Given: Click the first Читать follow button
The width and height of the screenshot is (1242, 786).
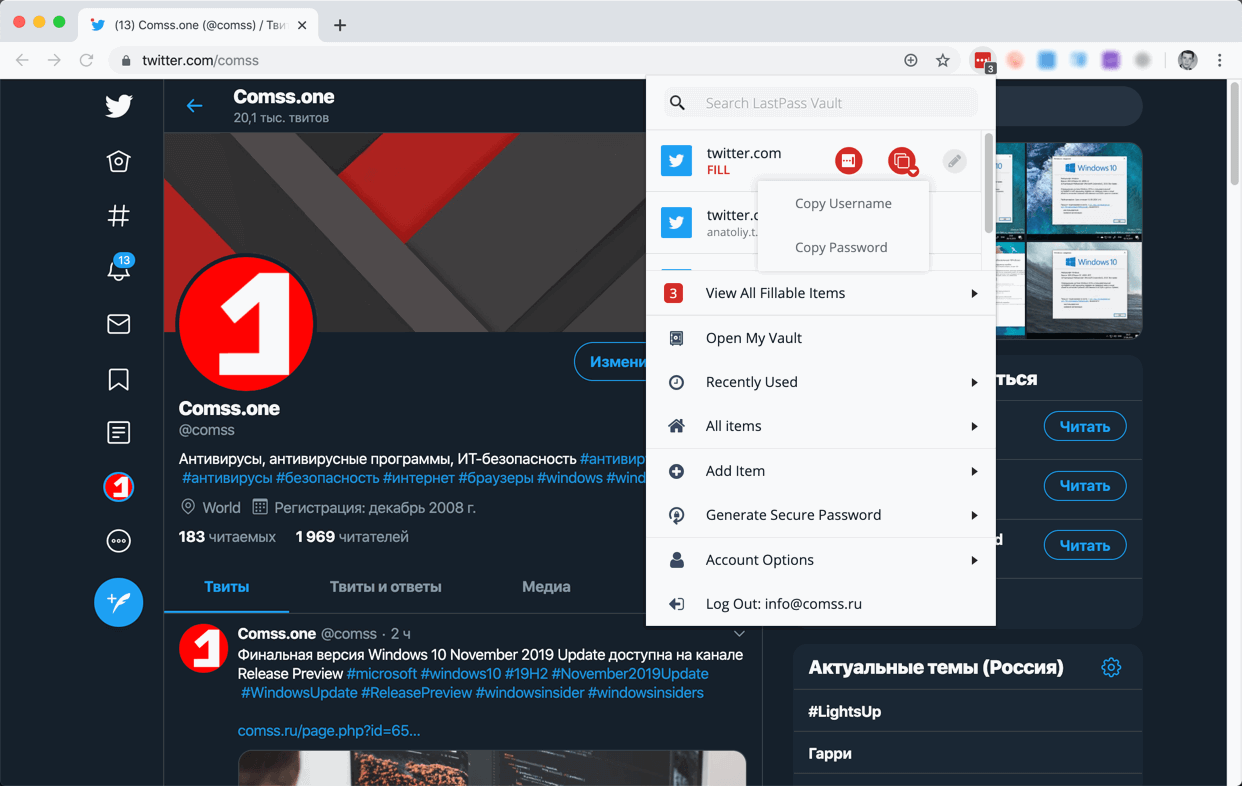Looking at the screenshot, I should pyautogui.click(x=1085, y=426).
